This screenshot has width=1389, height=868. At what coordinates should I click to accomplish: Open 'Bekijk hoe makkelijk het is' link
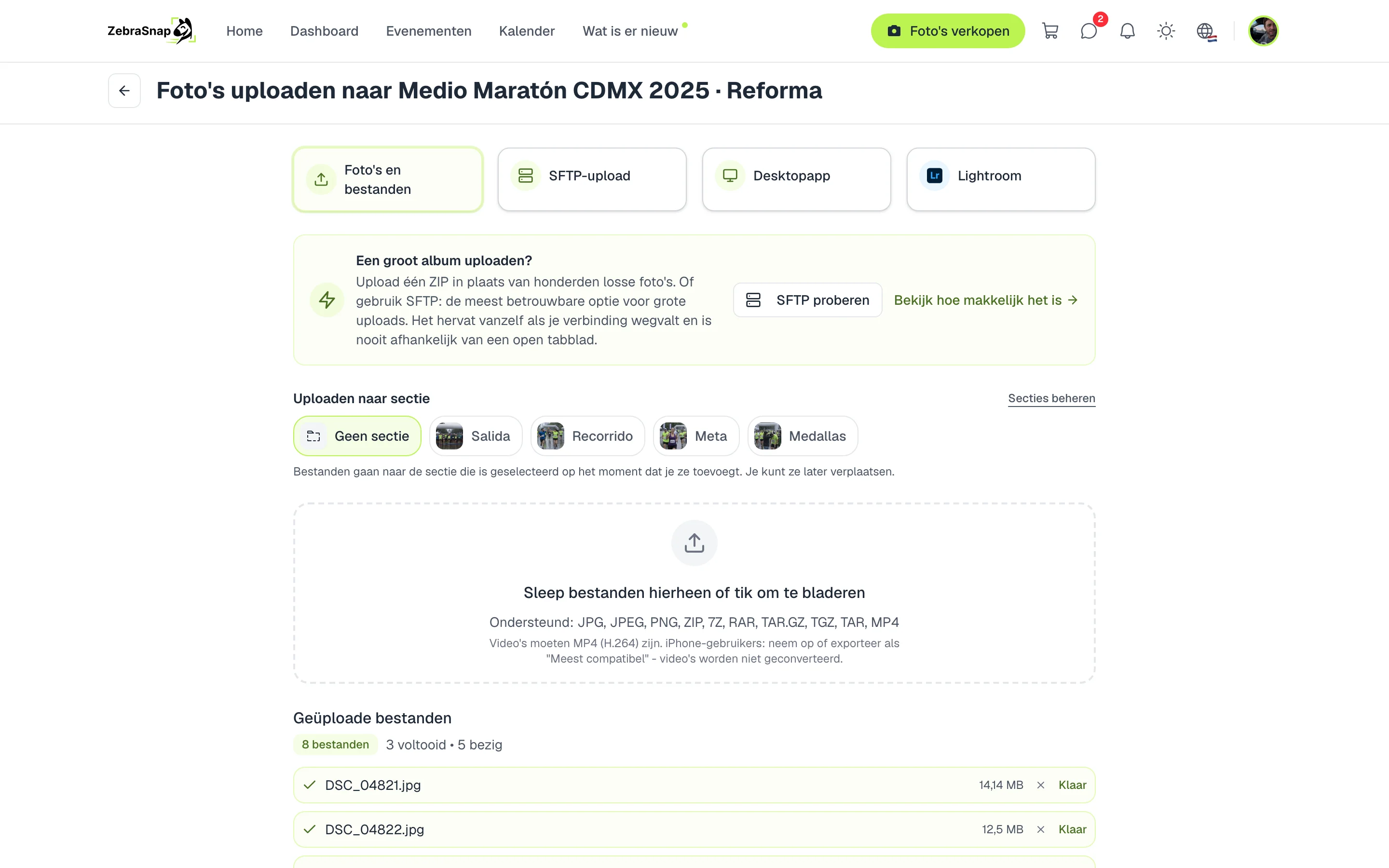pos(985,299)
